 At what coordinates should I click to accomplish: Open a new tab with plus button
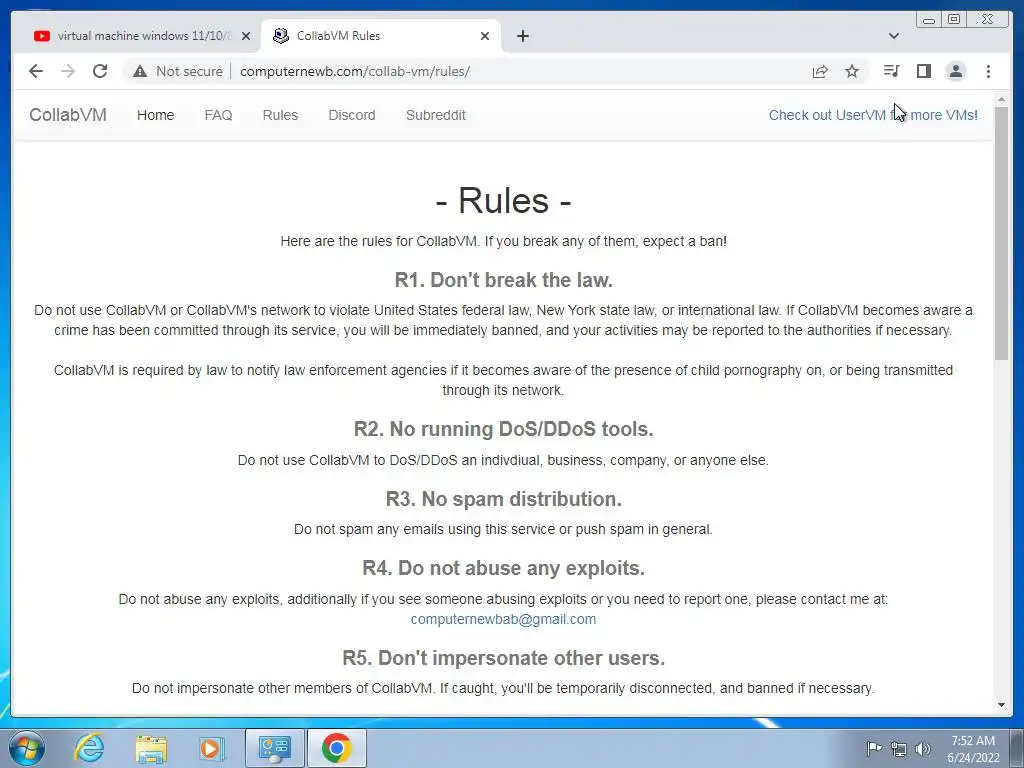click(x=522, y=36)
